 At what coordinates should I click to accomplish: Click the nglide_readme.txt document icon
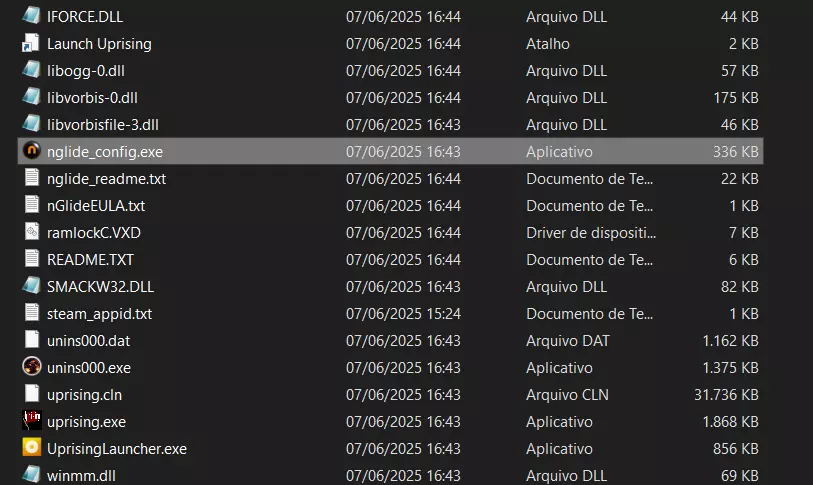coord(32,177)
